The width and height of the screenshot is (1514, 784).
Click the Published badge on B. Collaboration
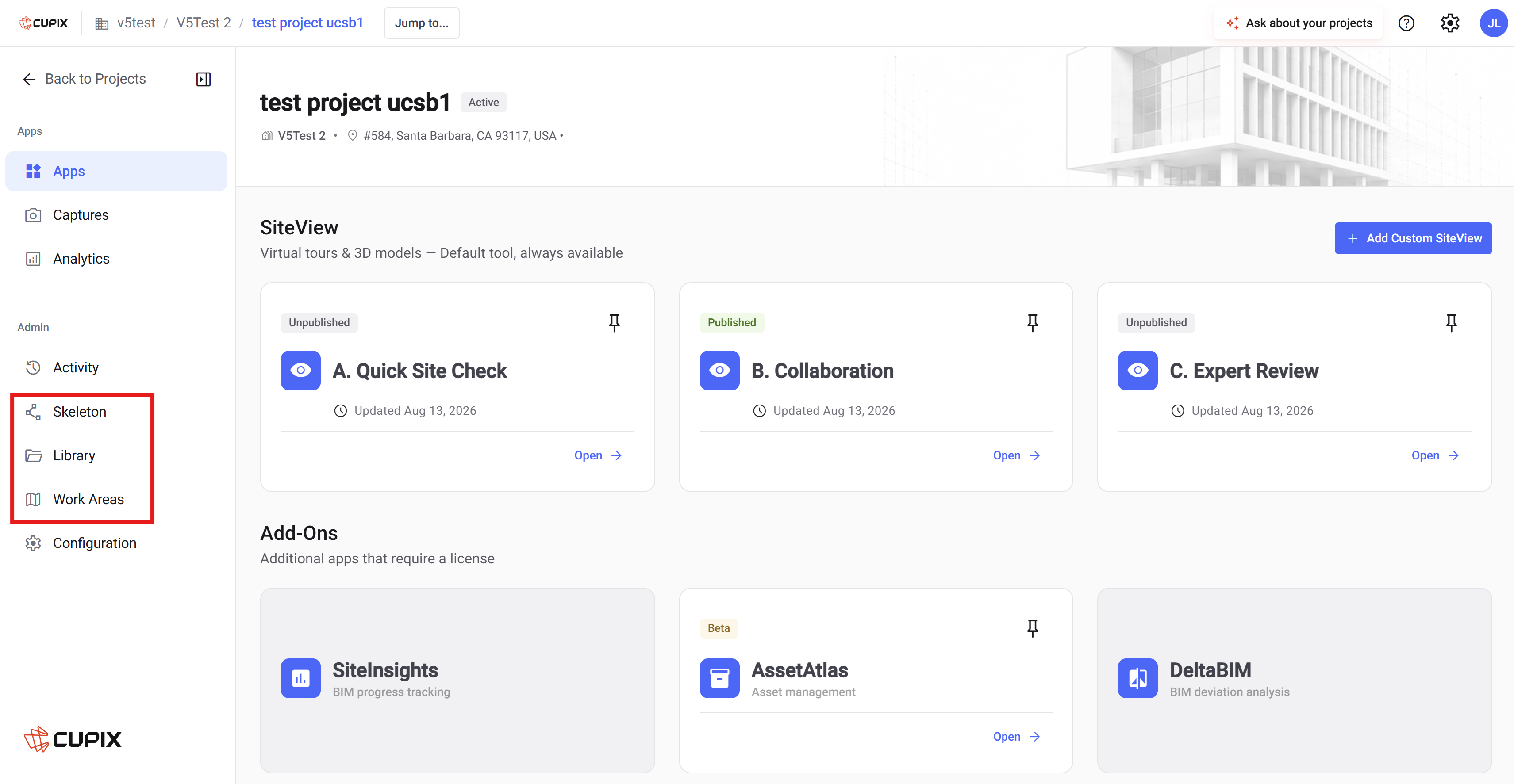pyautogui.click(x=732, y=322)
